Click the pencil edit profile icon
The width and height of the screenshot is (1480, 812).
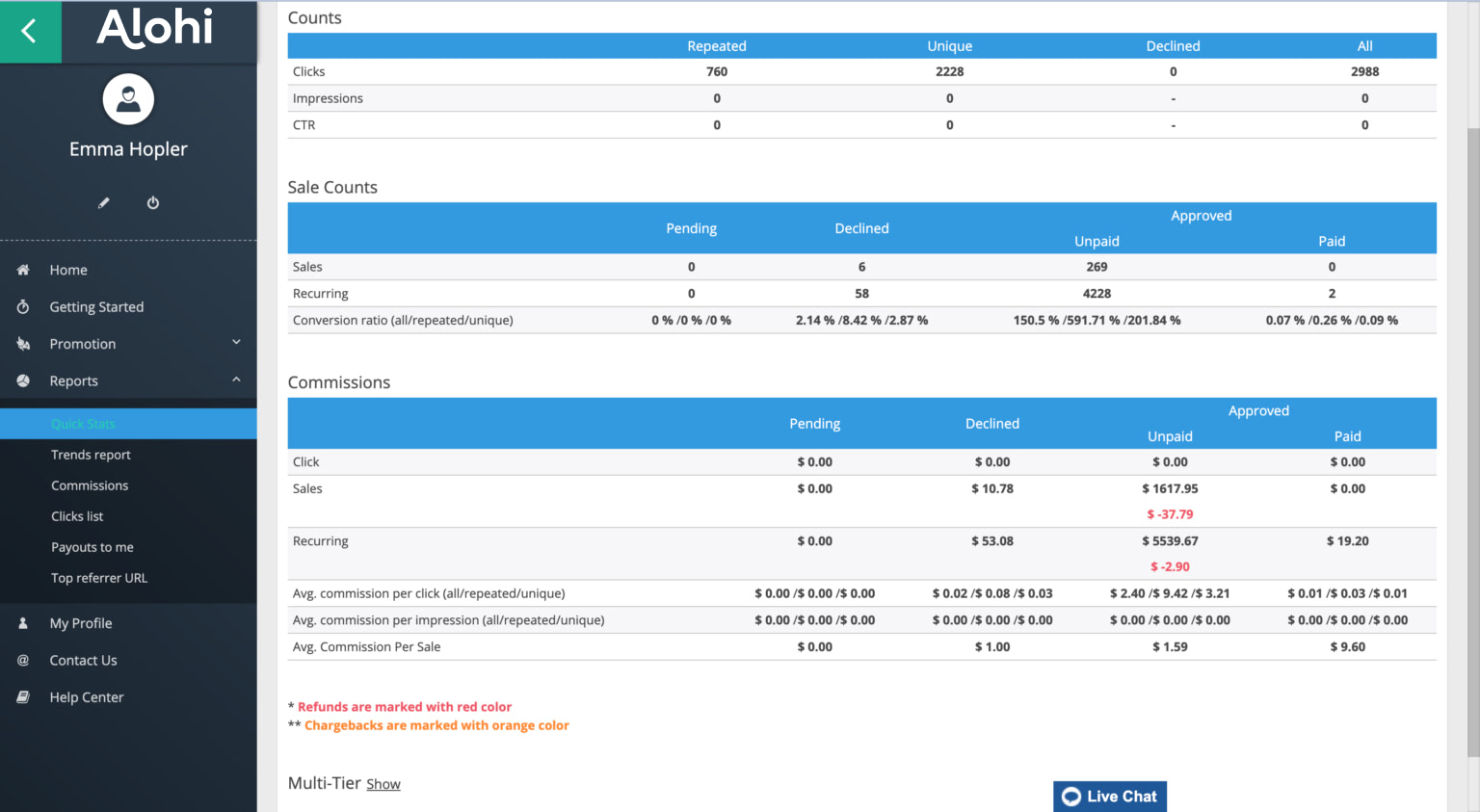coord(104,203)
